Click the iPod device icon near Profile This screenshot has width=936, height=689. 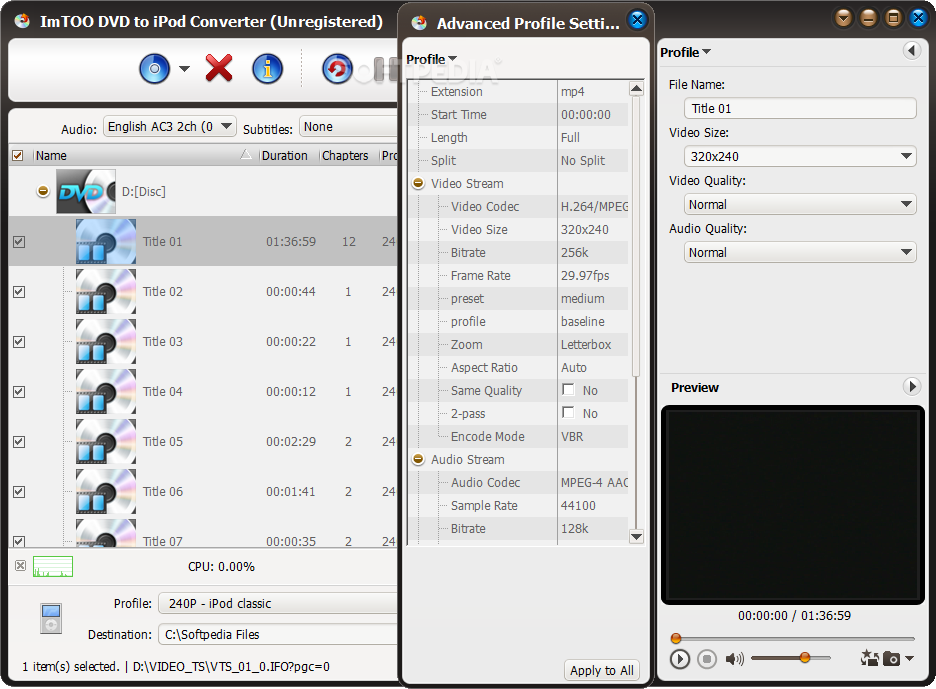(51, 619)
